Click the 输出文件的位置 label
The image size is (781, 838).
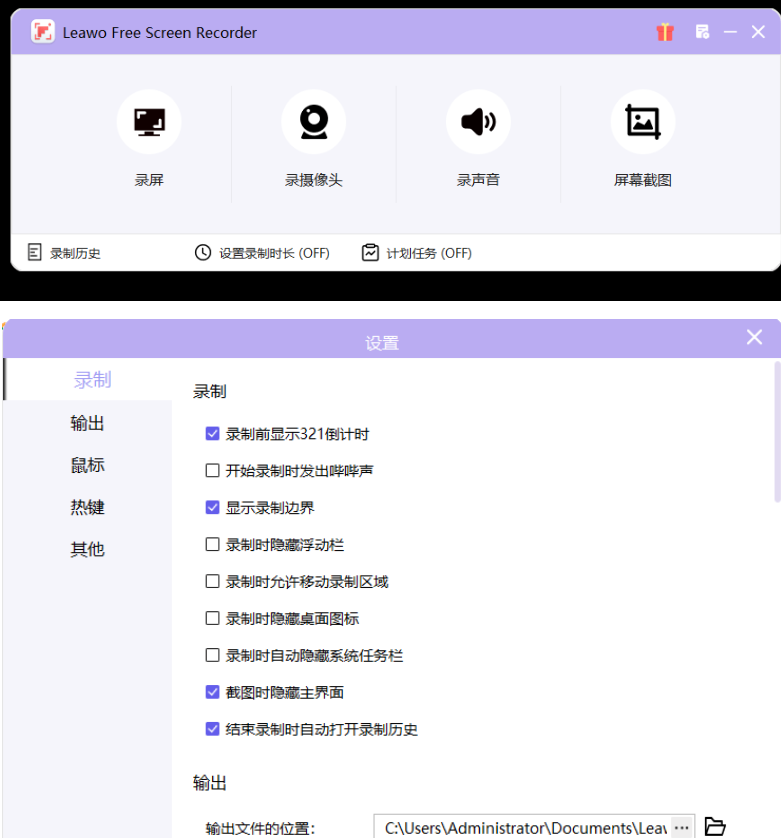[260, 828]
